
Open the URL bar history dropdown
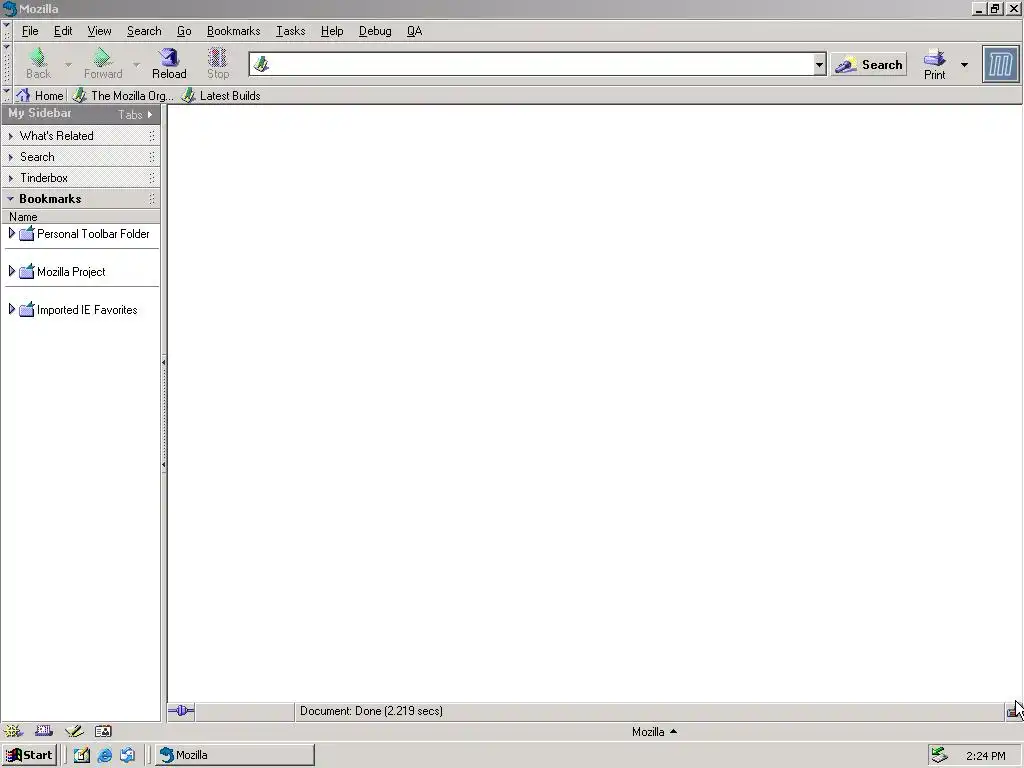click(x=820, y=64)
